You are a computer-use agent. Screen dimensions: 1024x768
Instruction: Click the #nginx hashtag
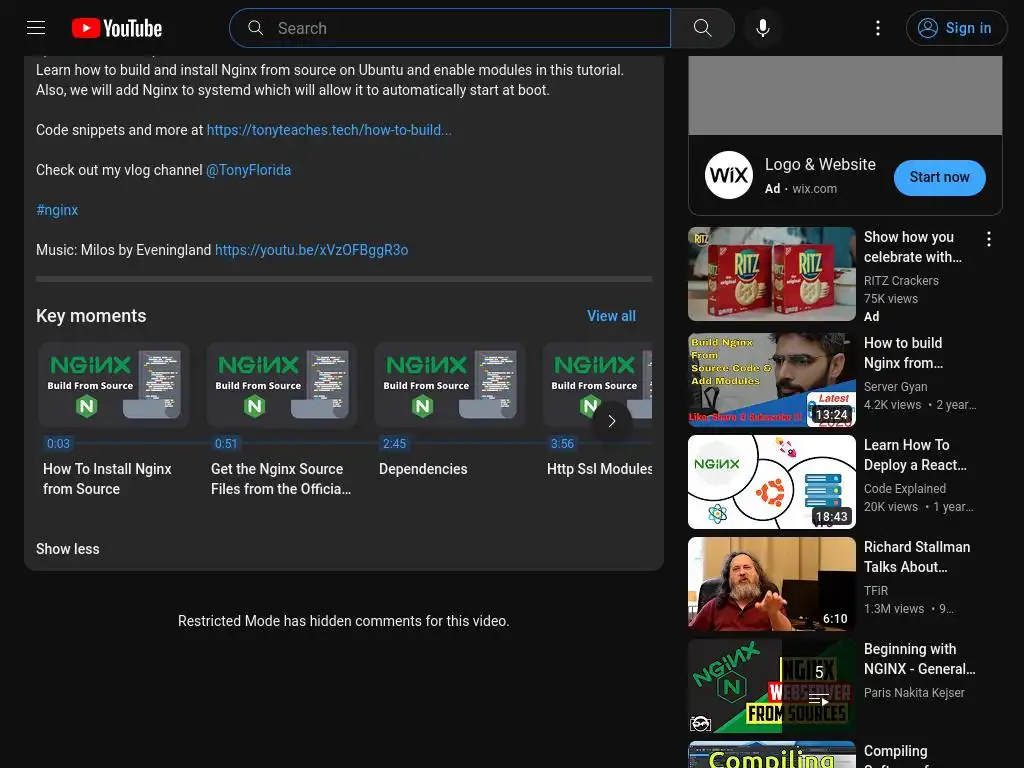(x=57, y=210)
